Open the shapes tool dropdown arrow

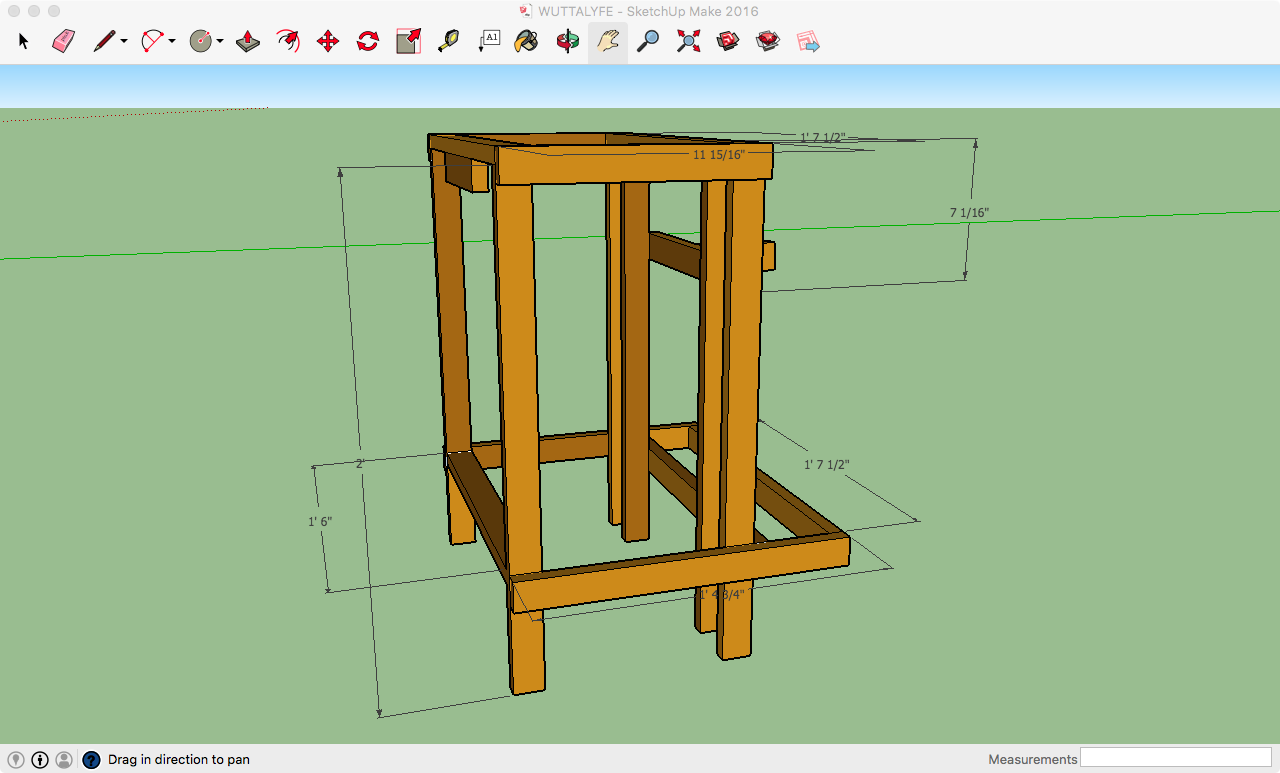(220, 42)
